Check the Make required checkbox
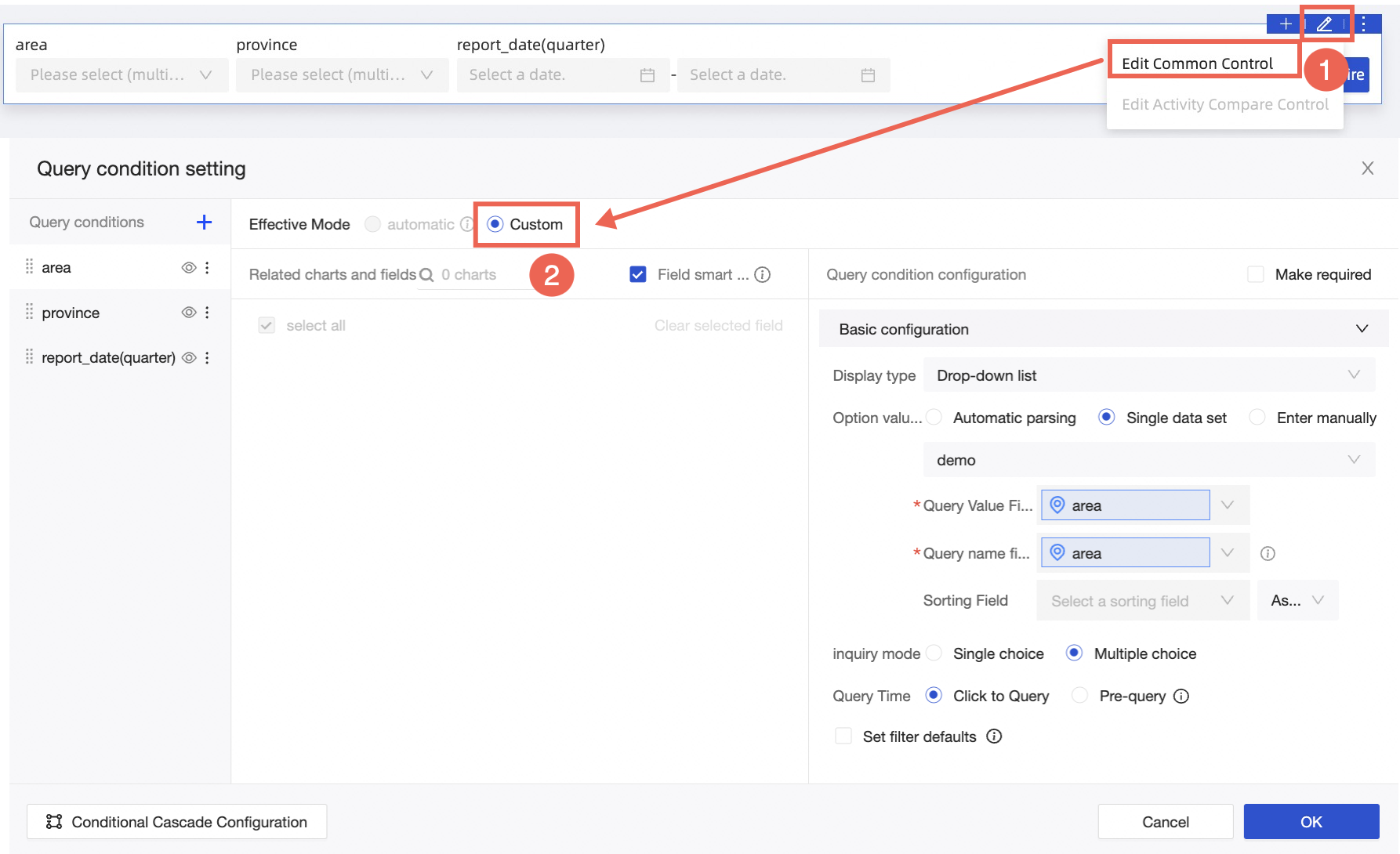1400x854 pixels. click(x=1255, y=274)
